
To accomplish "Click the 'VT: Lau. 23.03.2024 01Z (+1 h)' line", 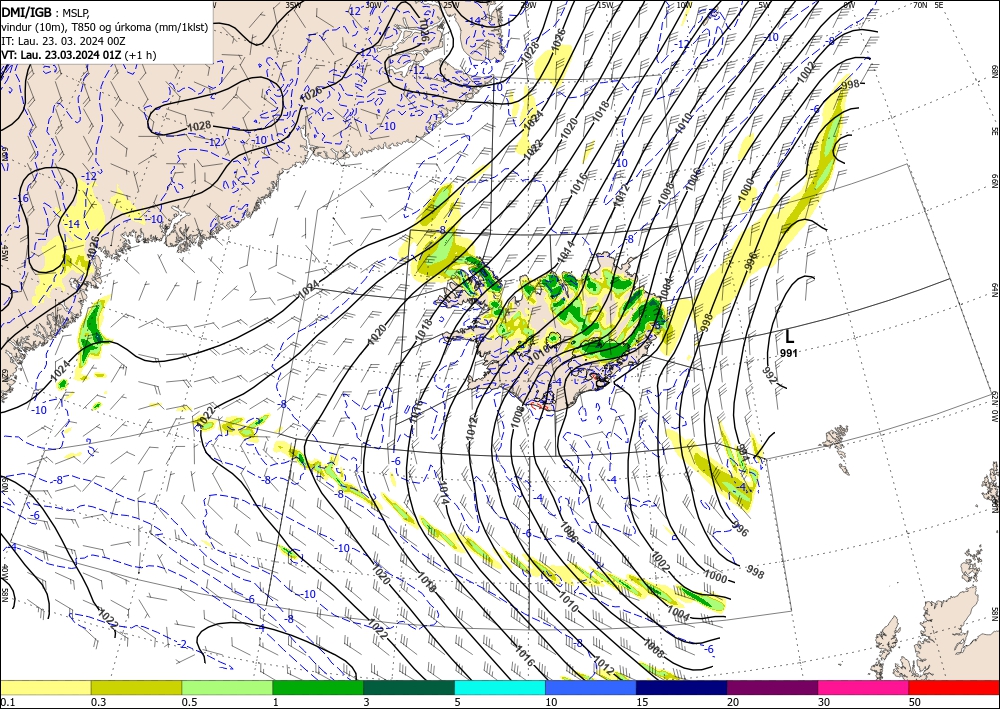I will tap(79, 55).
